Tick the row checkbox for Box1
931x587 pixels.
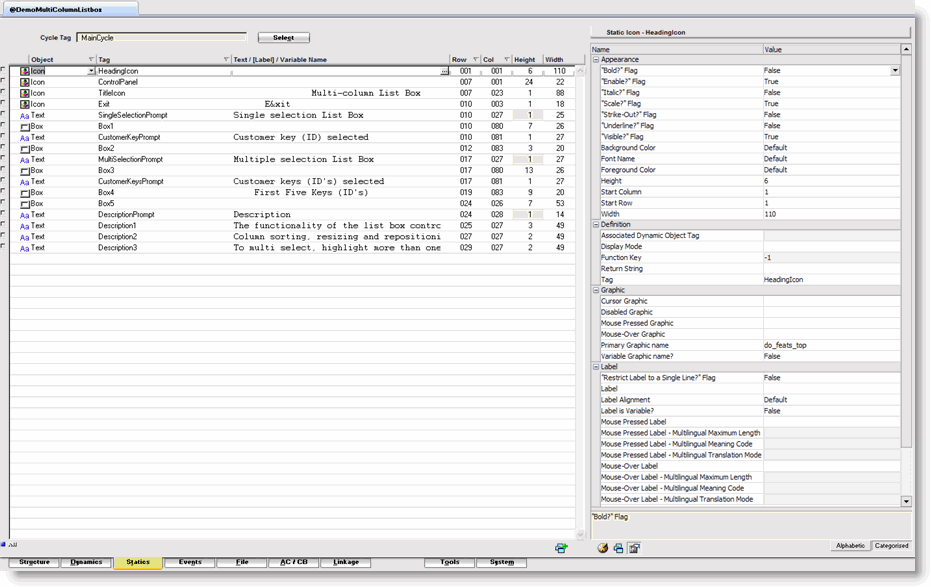[x=3, y=125]
